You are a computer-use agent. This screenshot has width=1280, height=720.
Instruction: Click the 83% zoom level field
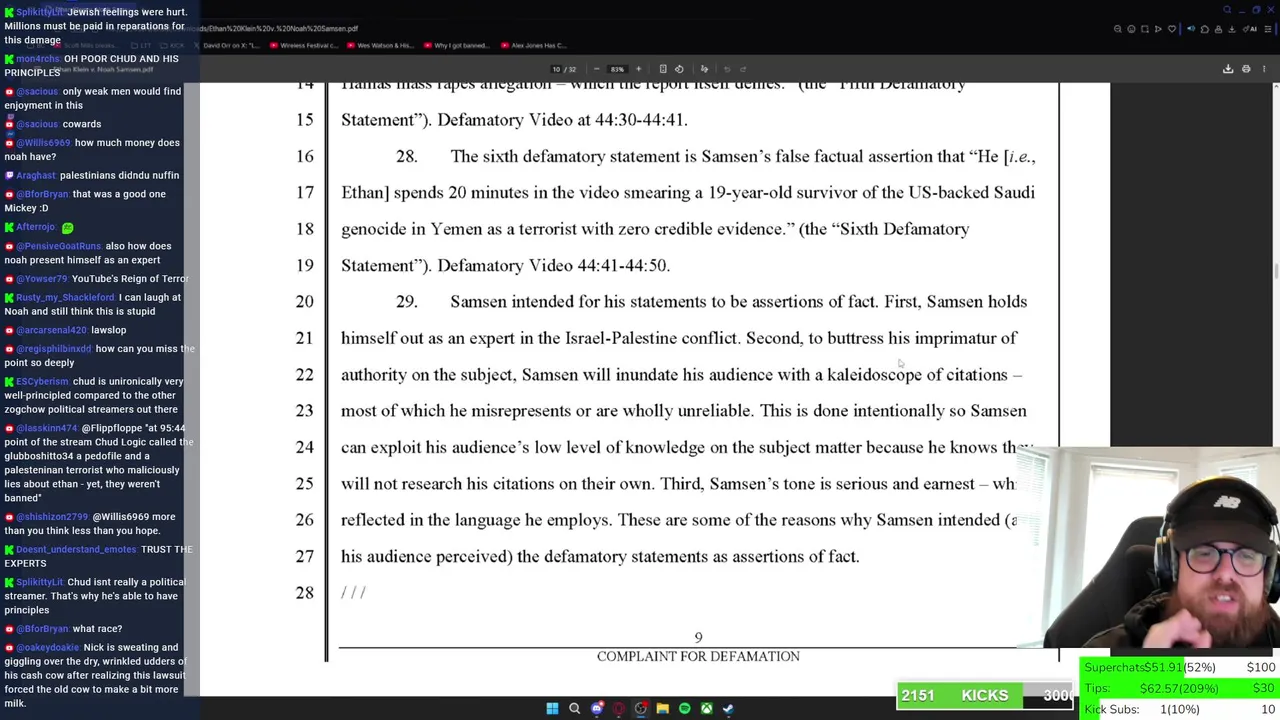[x=617, y=69]
